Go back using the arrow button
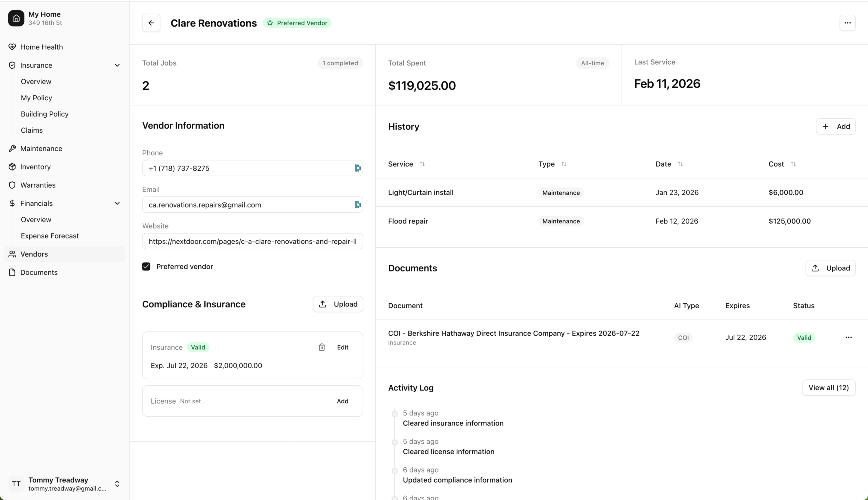868x500 pixels. pos(151,23)
